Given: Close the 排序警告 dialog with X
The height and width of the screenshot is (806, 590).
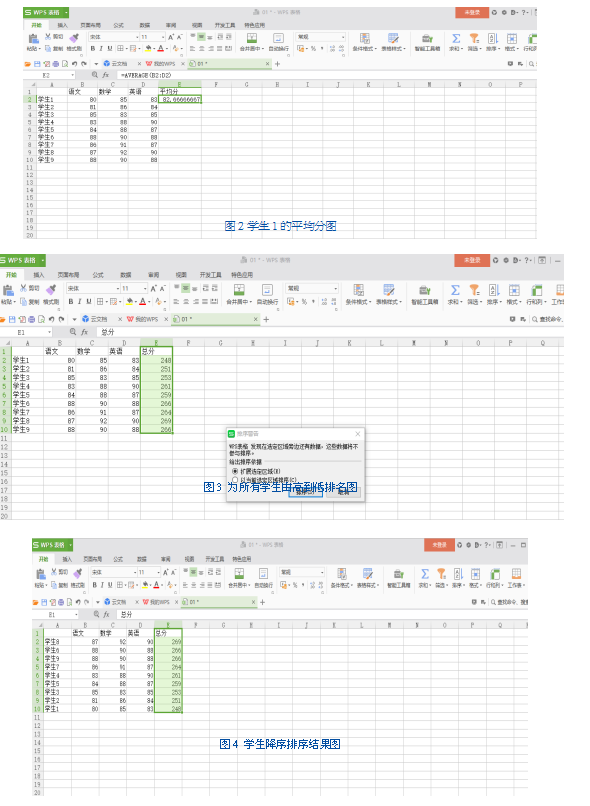Looking at the screenshot, I should [358, 434].
